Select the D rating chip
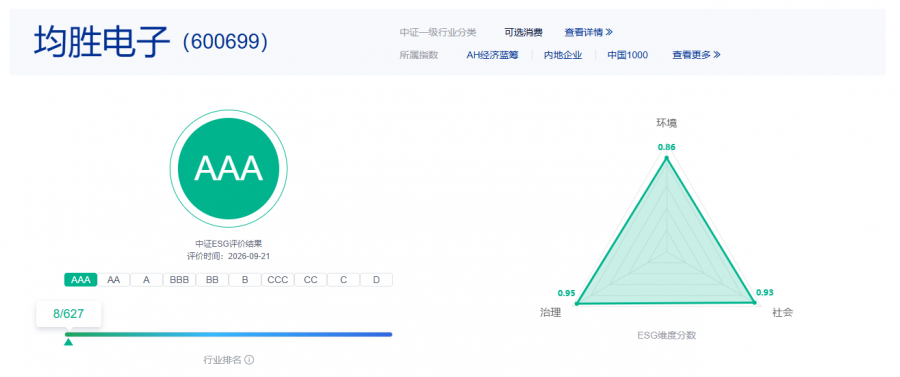Screen dimensions: 900x377 click(376, 279)
